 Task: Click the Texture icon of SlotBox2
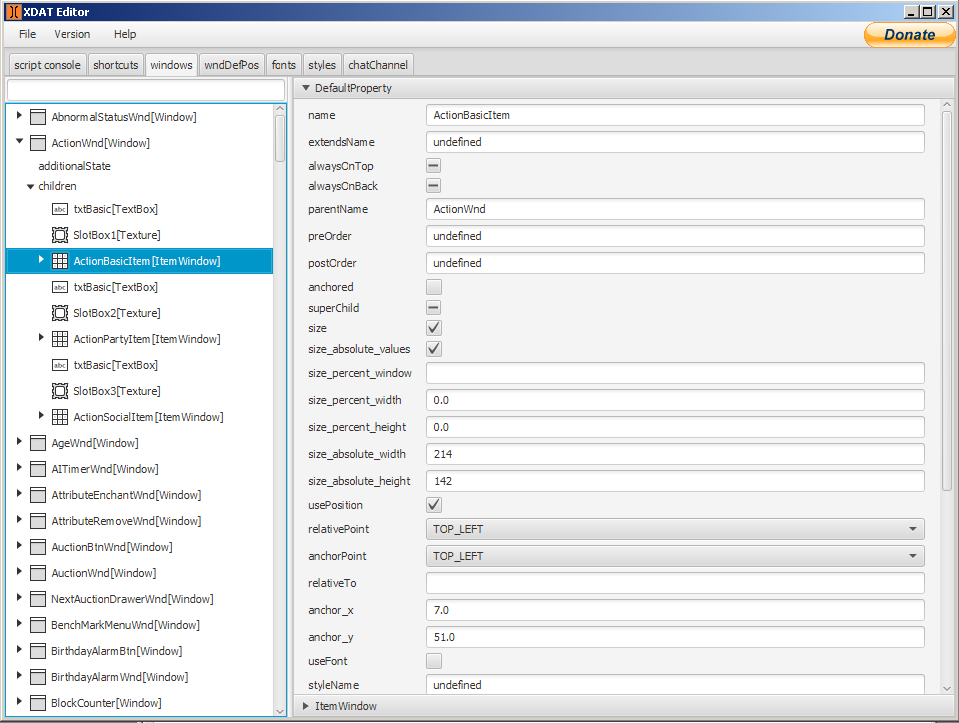pyautogui.click(x=58, y=313)
